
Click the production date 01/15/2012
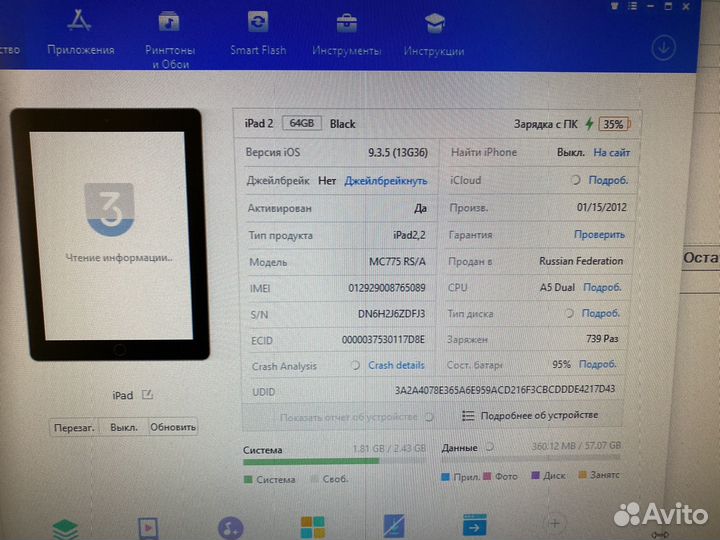(x=602, y=207)
